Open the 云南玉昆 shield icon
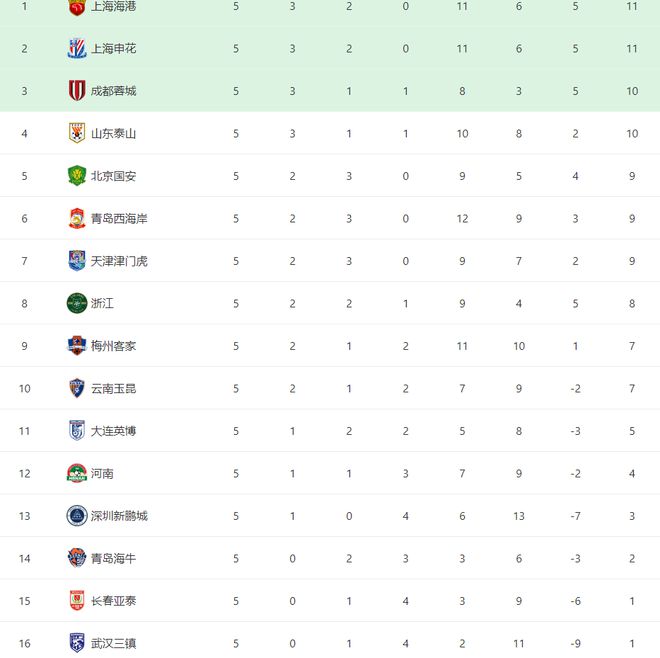Image resolution: width=660 pixels, height=658 pixels. tap(77, 388)
